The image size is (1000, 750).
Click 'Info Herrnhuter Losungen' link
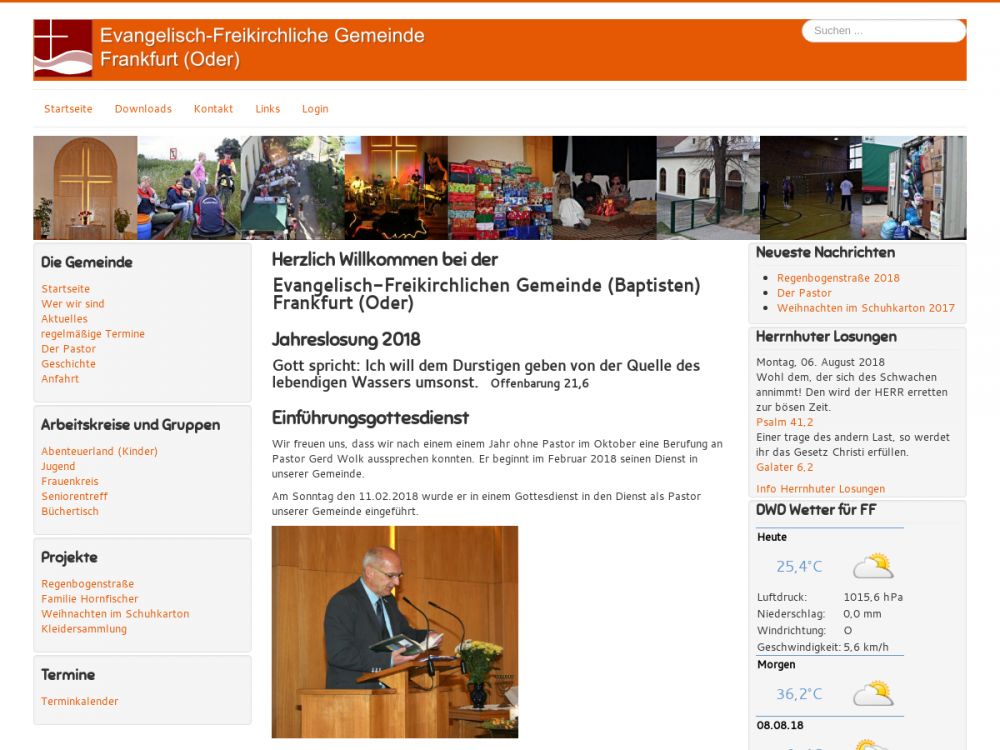point(820,489)
